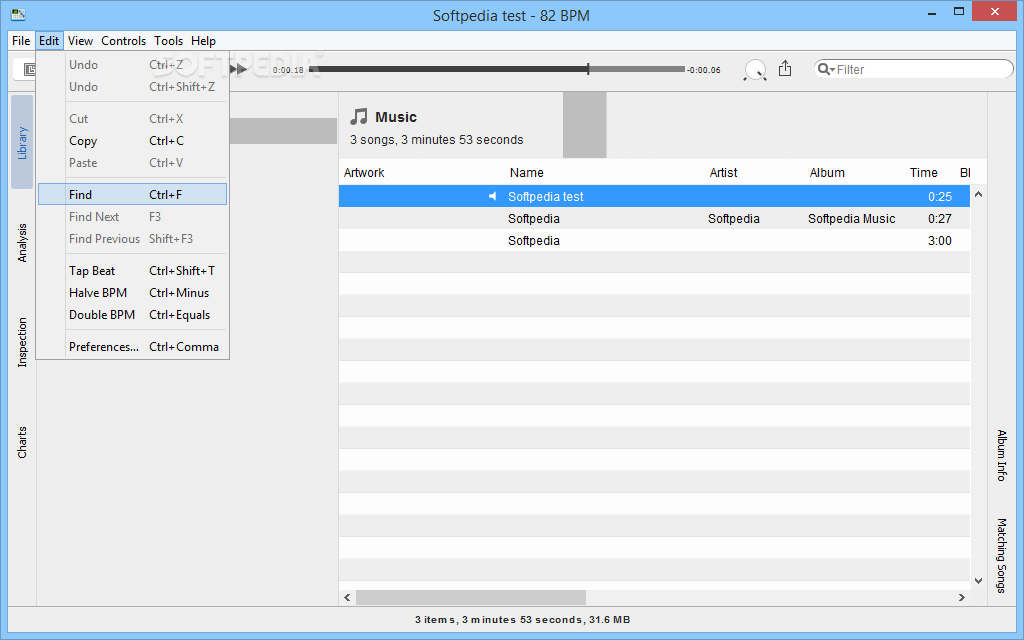1024x640 pixels.
Task: Click the horizontal scrollbar thumb
Action: pyautogui.click(x=470, y=597)
